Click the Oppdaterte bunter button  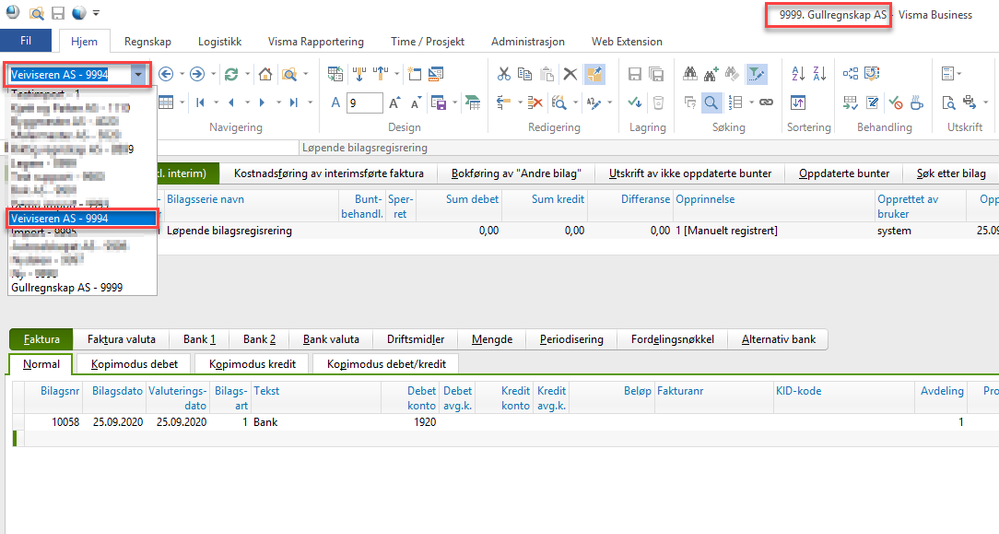coord(844,173)
